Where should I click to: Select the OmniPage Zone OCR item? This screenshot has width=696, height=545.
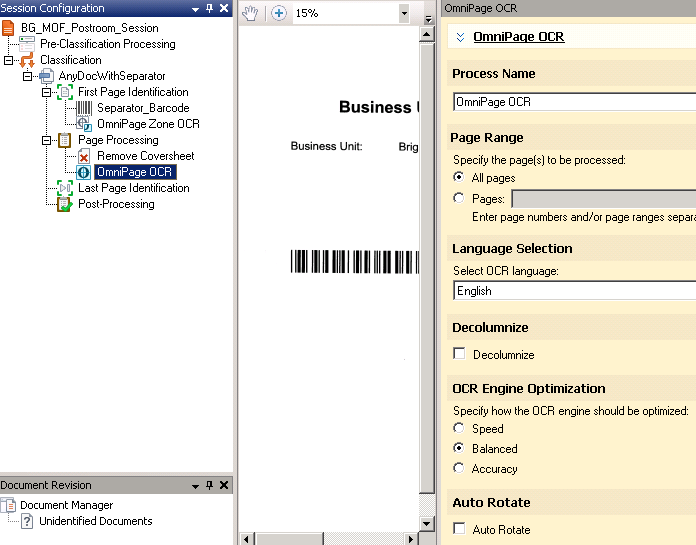click(x=148, y=124)
